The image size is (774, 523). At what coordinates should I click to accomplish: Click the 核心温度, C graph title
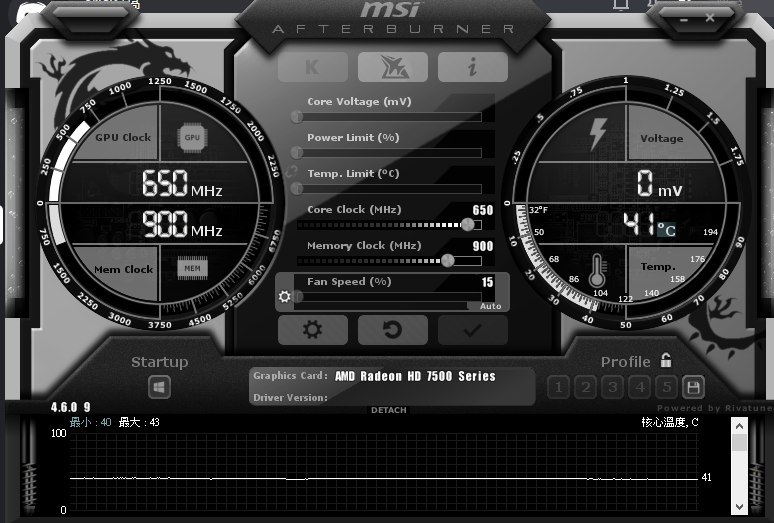coord(670,422)
